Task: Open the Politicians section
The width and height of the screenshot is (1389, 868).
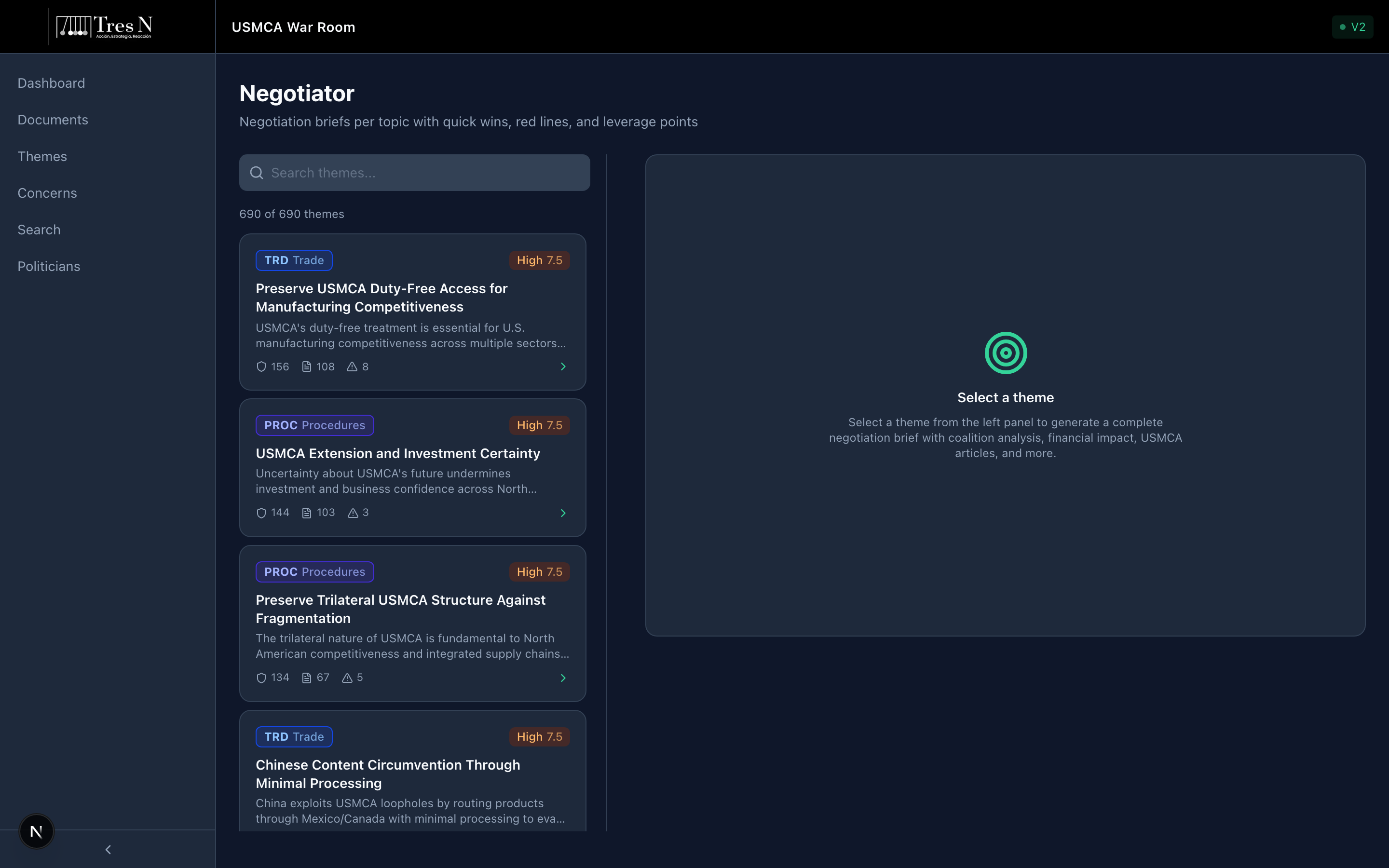Action: (x=49, y=266)
